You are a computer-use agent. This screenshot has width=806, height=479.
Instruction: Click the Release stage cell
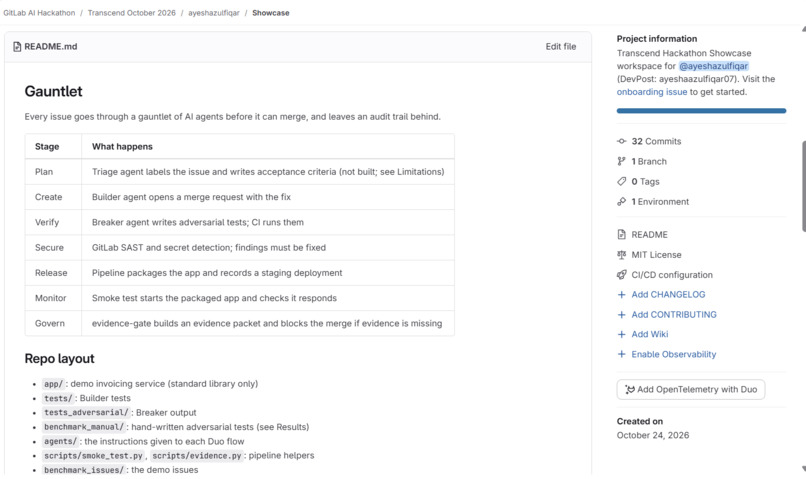point(51,272)
